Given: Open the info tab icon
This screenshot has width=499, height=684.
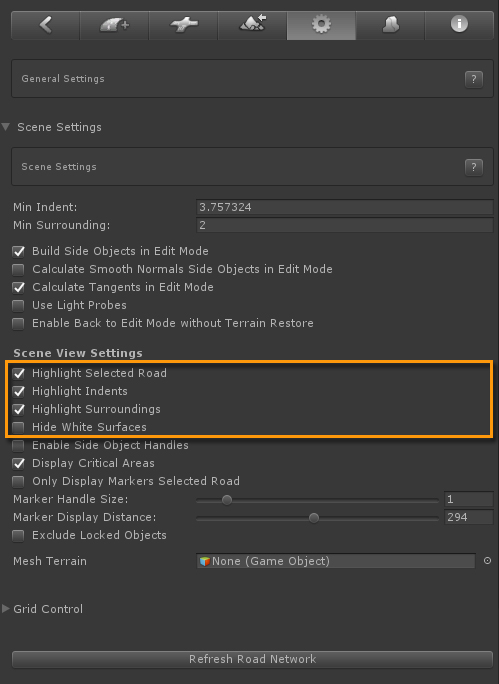Looking at the screenshot, I should (459, 25).
